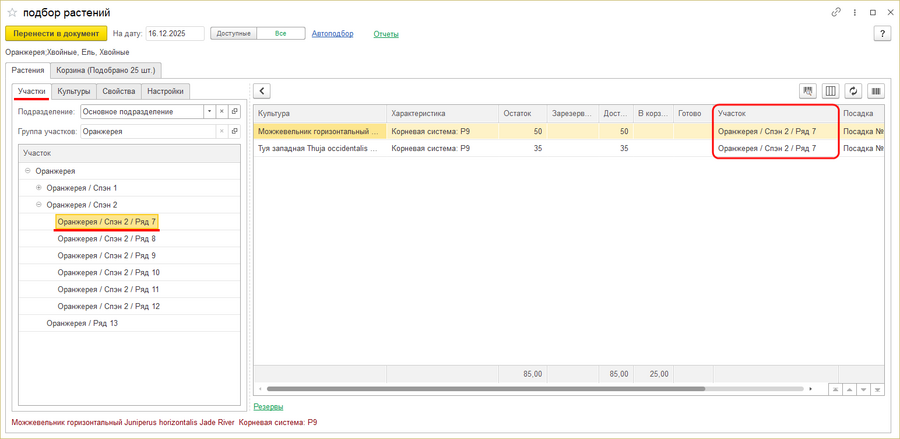Image resolution: width=900 pixels, height=439 pixels.
Task: Click the question mark help button
Action: 882,34
